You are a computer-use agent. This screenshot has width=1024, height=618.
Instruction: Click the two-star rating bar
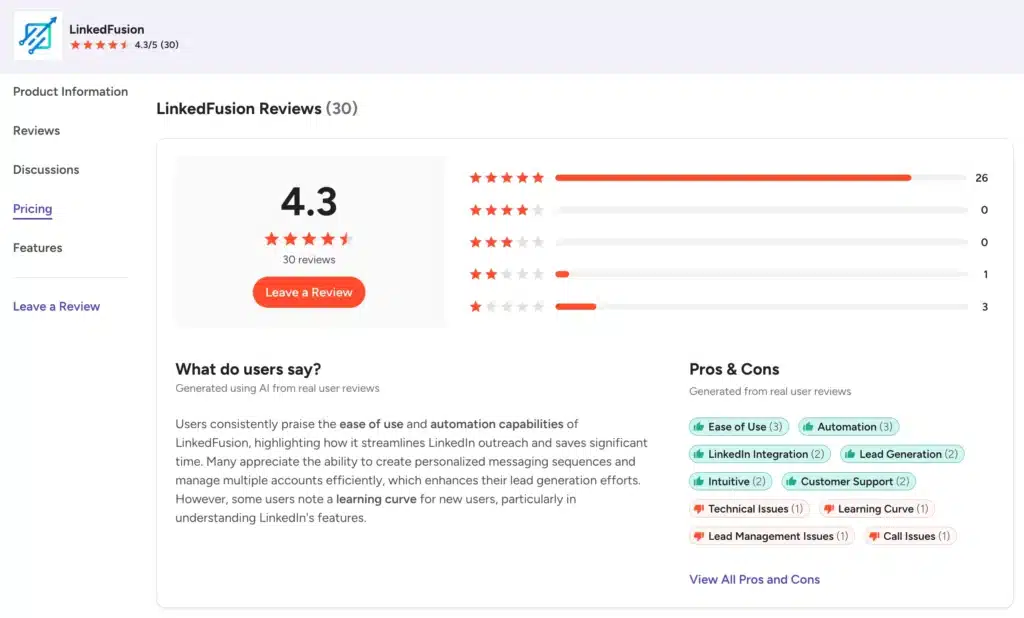pos(761,274)
